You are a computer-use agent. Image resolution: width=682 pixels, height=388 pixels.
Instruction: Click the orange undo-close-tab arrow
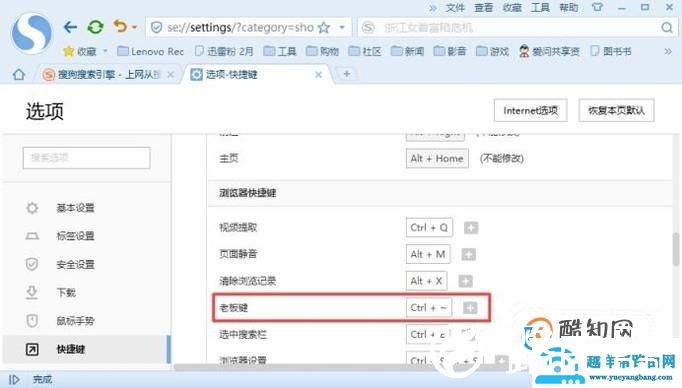click(120, 27)
